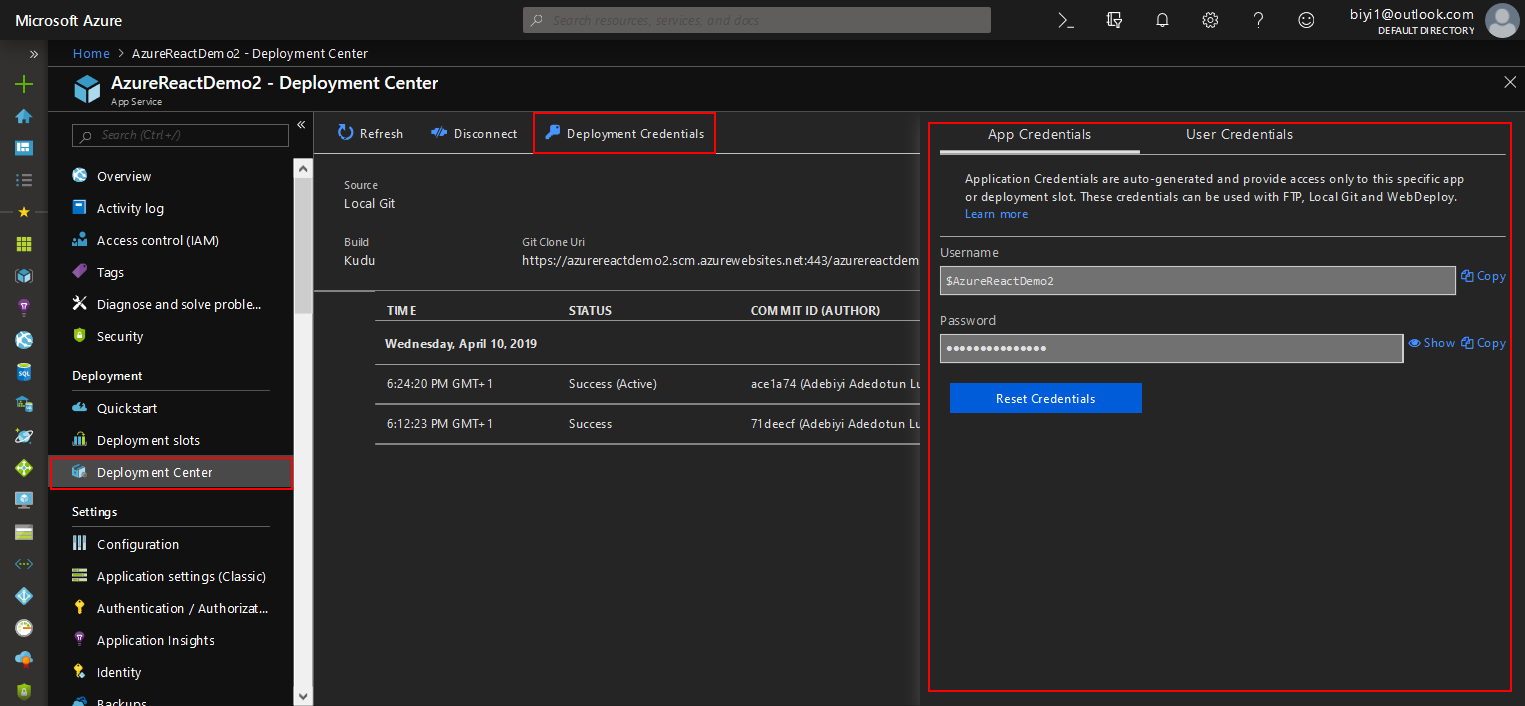Select Deployment Center in the resource menu
The height and width of the screenshot is (706, 1525).
[x=171, y=472]
